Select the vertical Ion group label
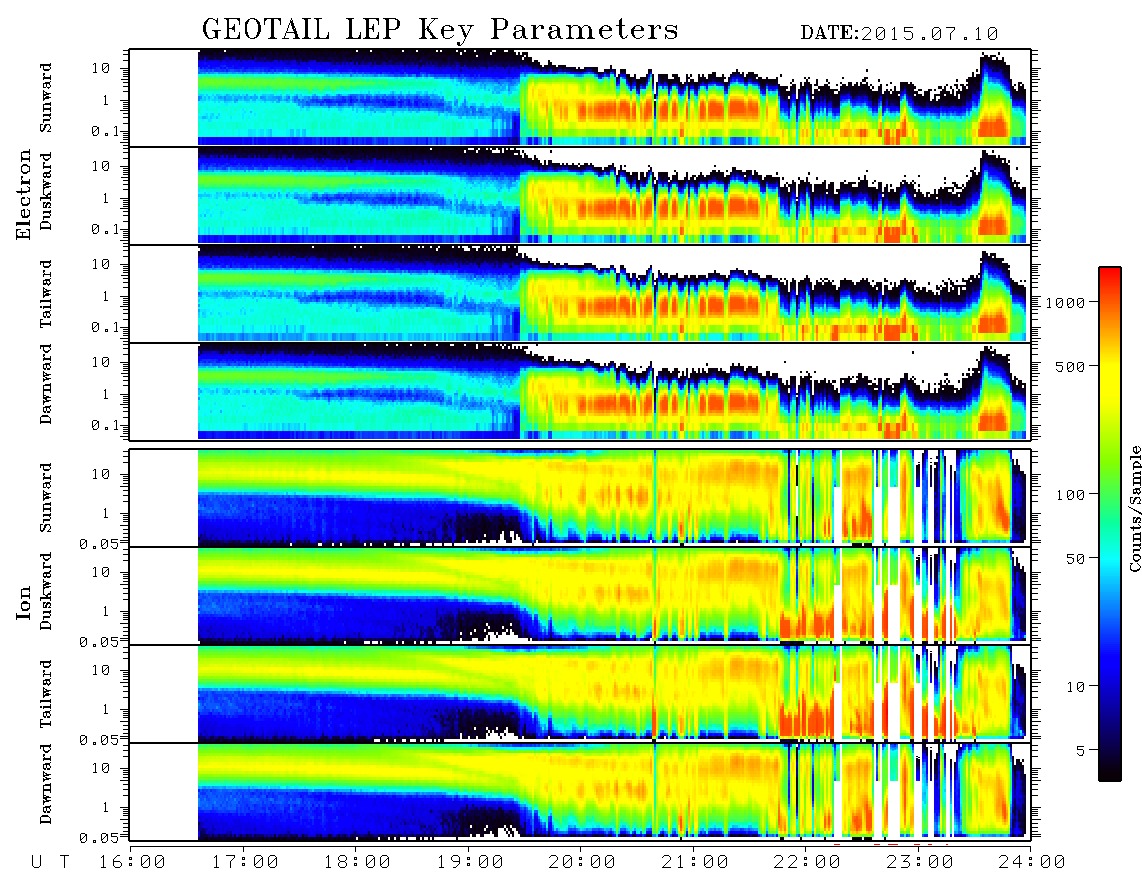The image size is (1142, 880). point(24,602)
